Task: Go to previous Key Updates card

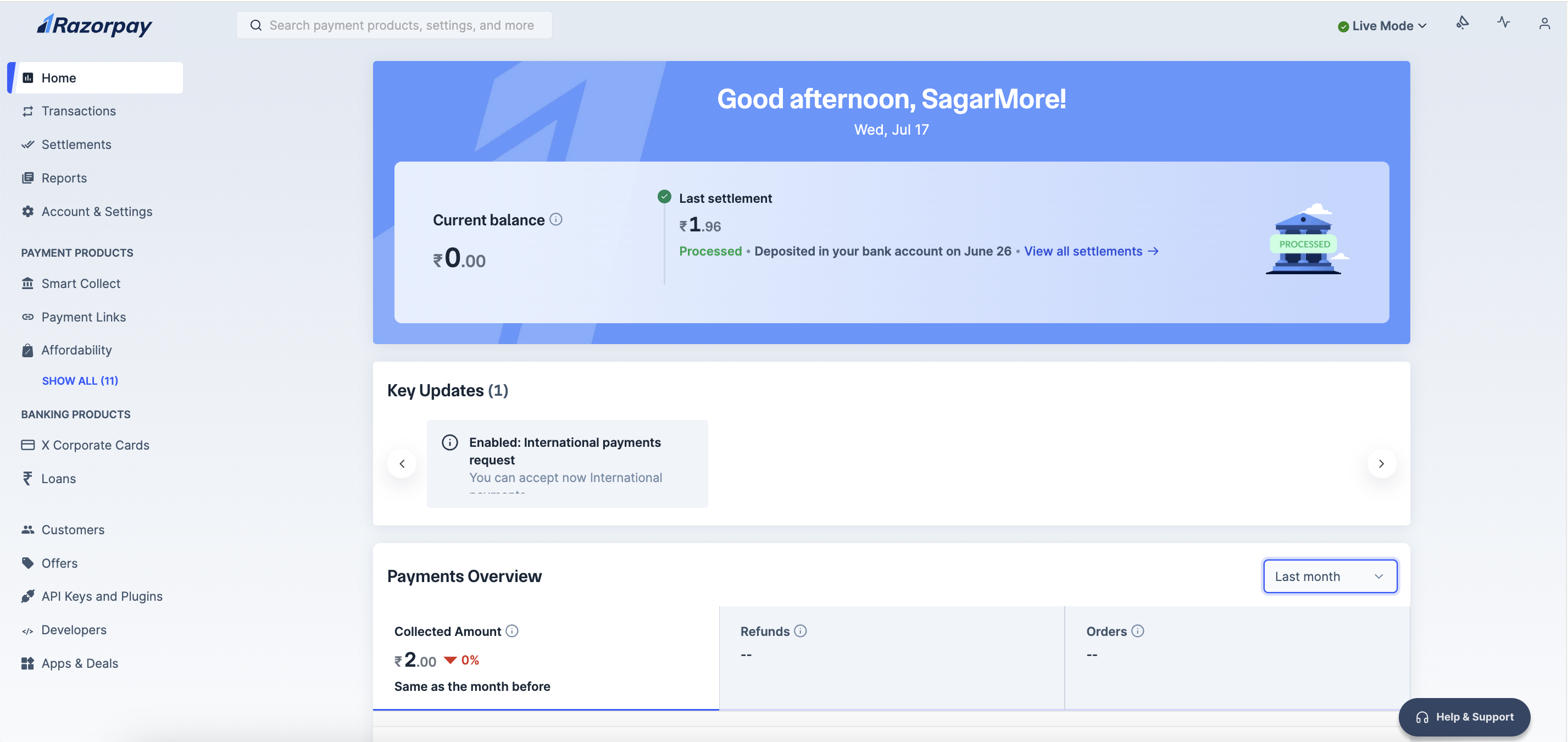Action: click(402, 464)
